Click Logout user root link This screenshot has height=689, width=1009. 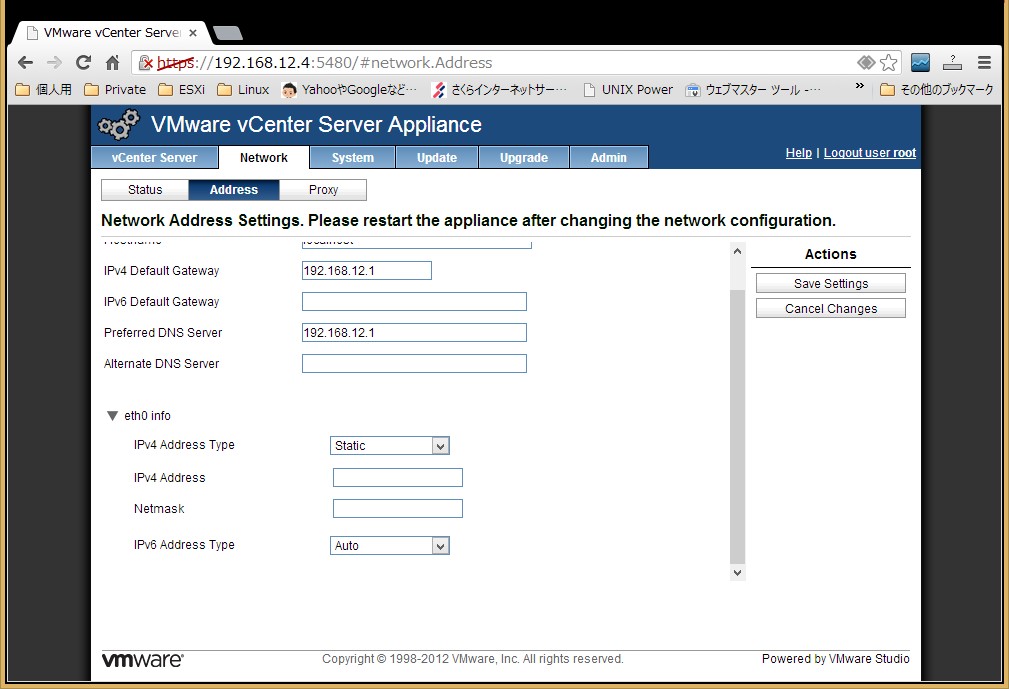[x=870, y=153]
